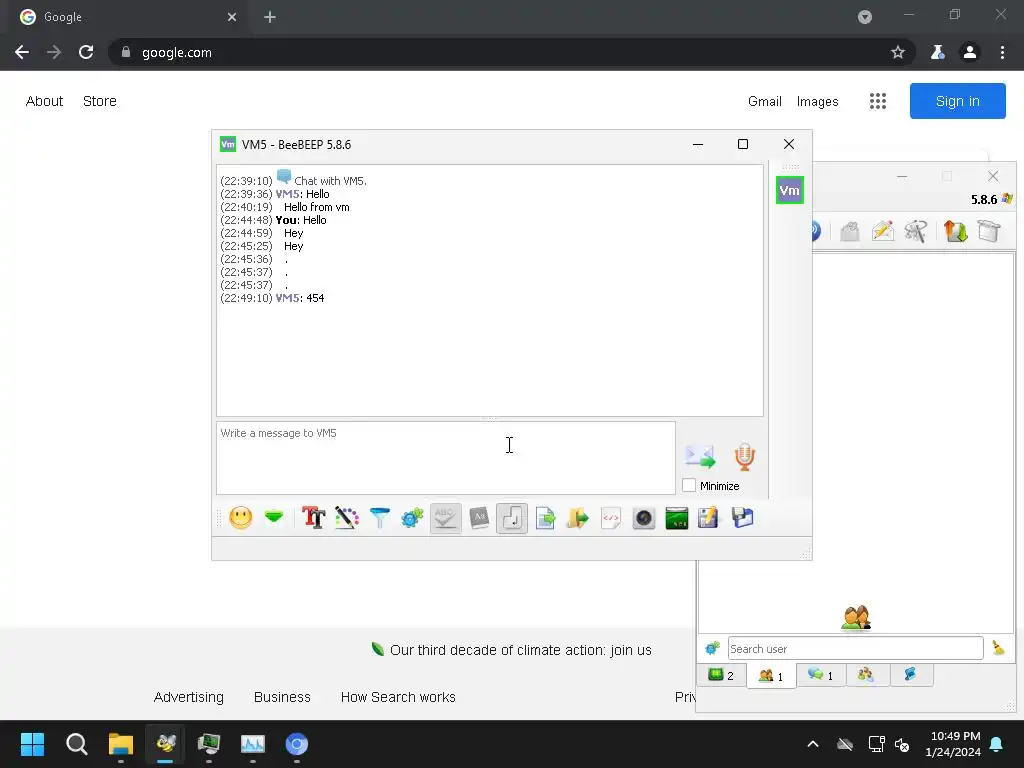1024x768 pixels.
Task: Click the code snippet </> icon
Action: [x=611, y=518]
